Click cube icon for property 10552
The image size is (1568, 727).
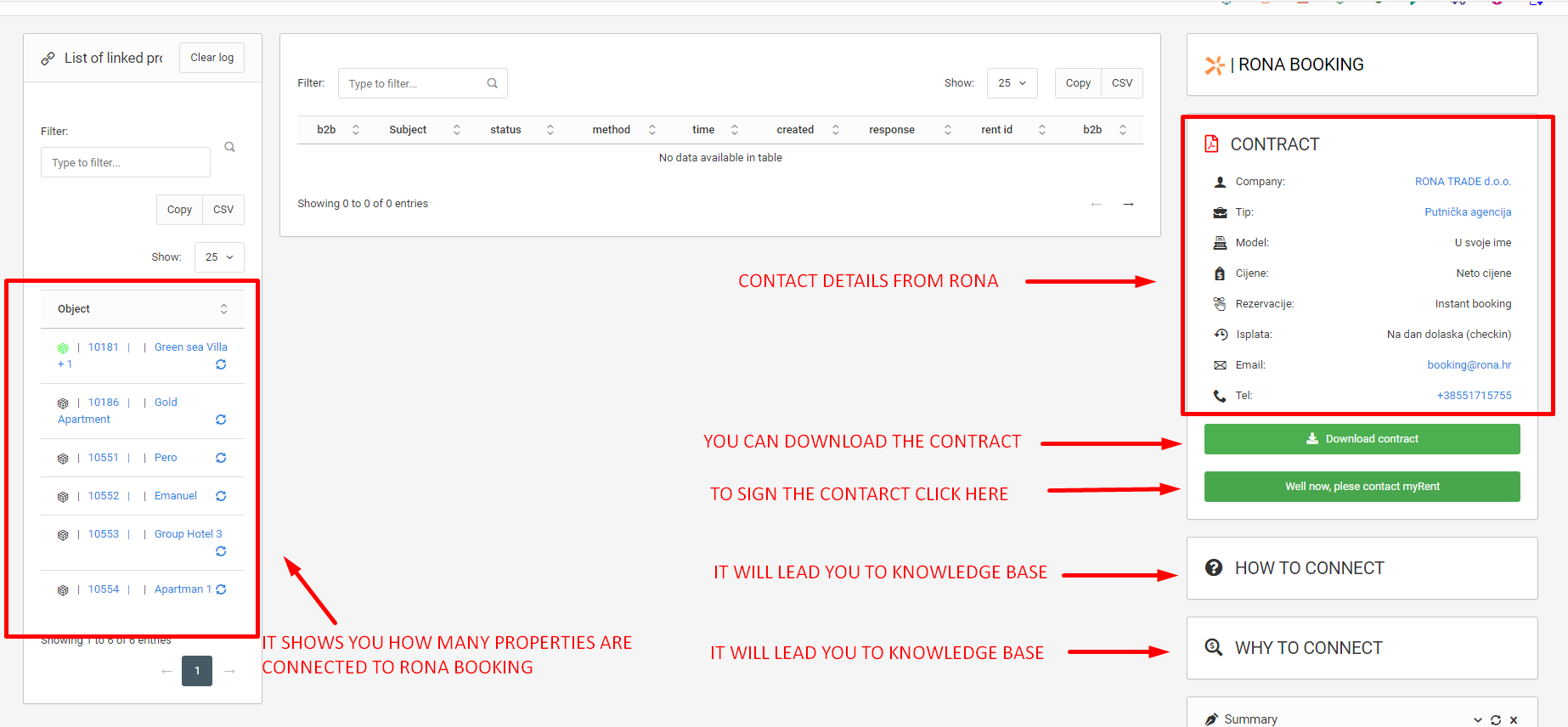(63, 497)
